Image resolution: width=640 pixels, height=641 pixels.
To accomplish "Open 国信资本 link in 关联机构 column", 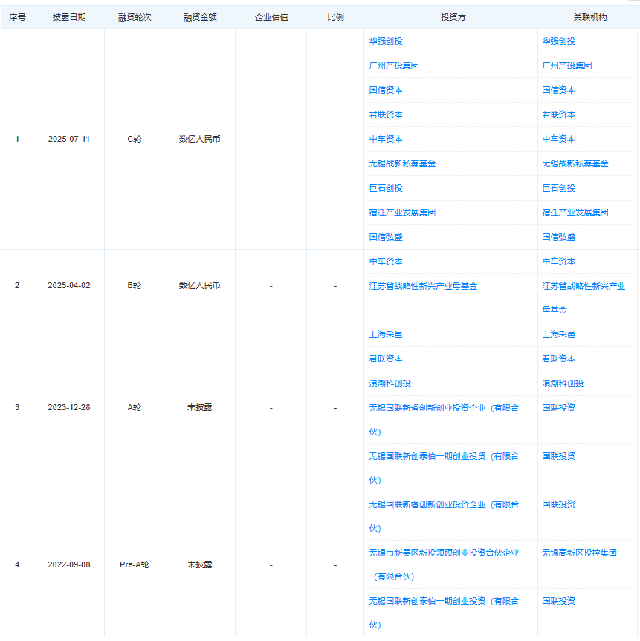I will [559, 90].
